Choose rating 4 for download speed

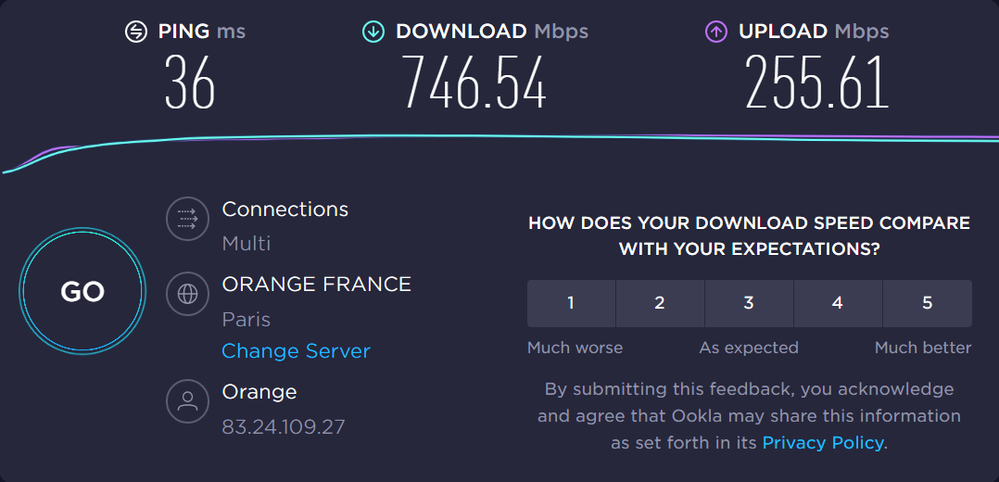[838, 303]
